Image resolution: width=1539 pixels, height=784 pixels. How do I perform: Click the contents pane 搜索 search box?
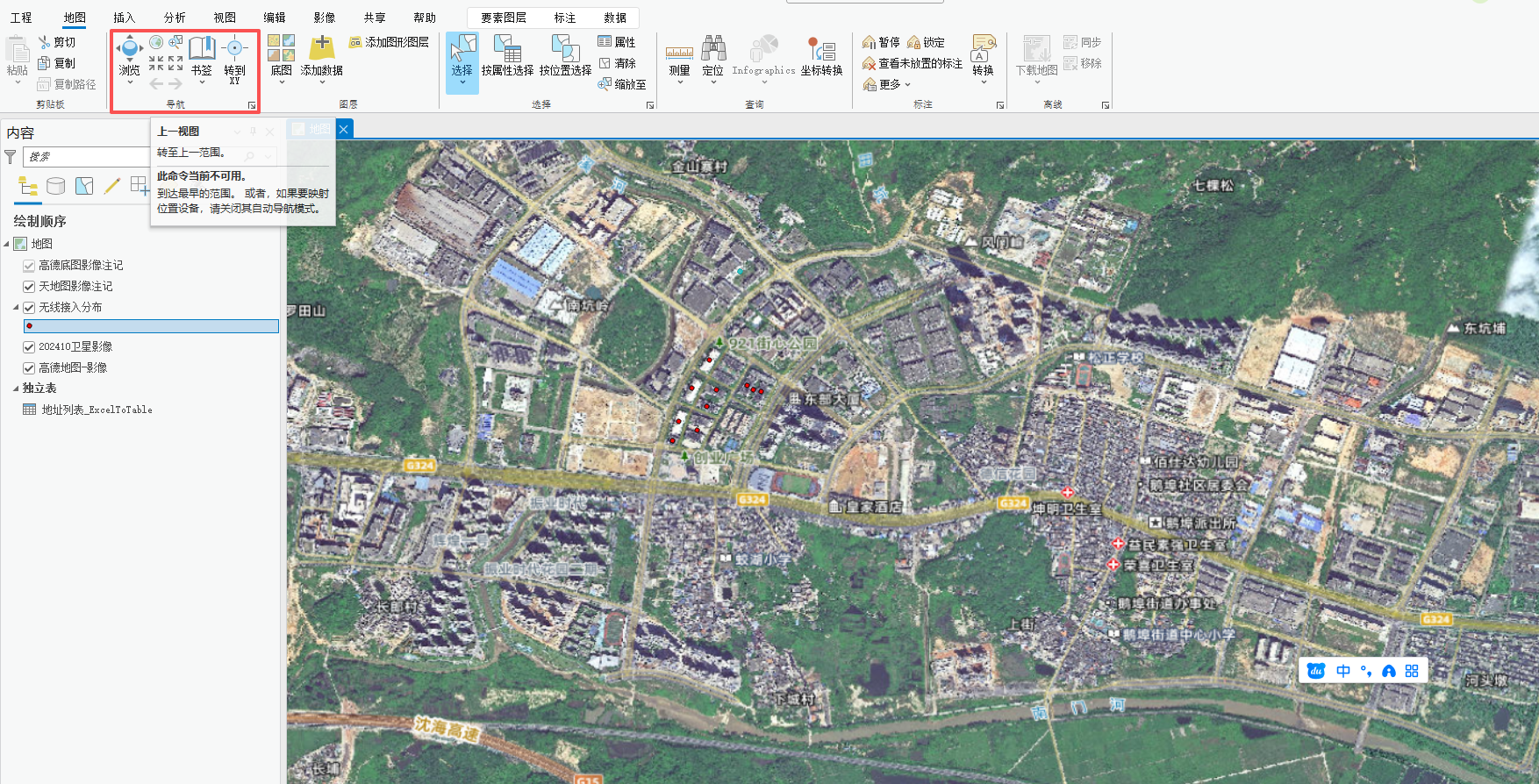tap(86, 157)
